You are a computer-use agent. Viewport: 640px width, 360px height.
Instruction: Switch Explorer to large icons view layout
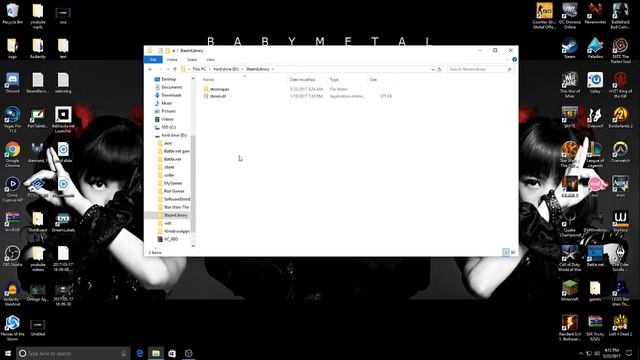tap(513, 252)
